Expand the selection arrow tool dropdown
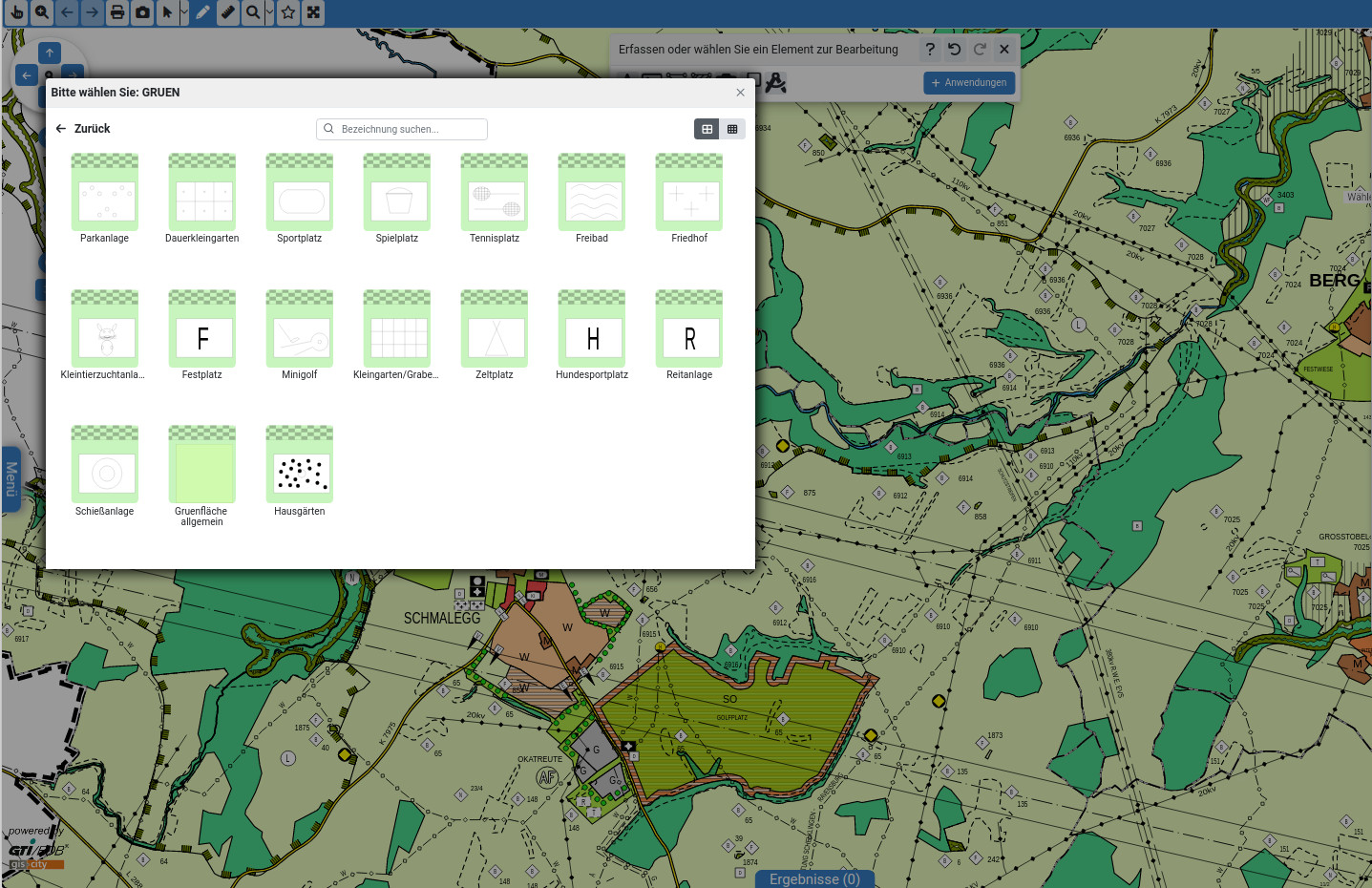 [183, 12]
